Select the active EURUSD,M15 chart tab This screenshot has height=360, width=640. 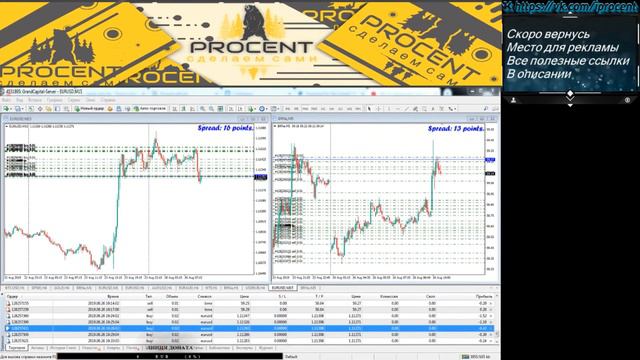pos(282,288)
